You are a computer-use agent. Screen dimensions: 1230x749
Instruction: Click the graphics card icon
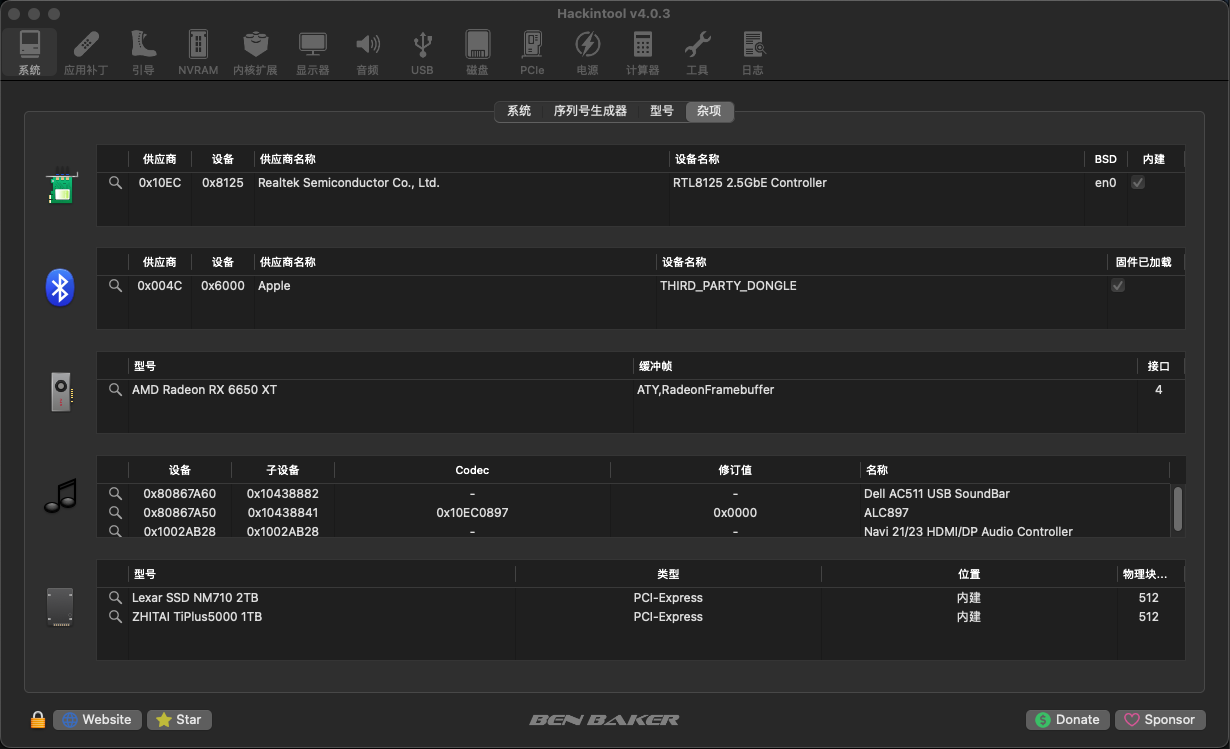61,391
